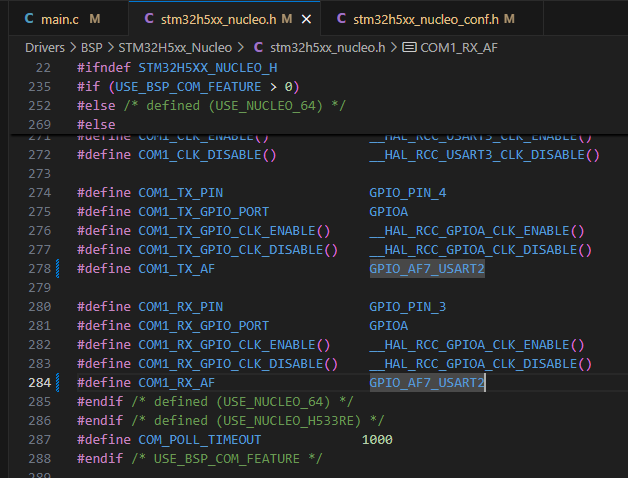Click __HAL_RCC_USART3_CLK_DISABLE() on line 272

tap(484, 155)
